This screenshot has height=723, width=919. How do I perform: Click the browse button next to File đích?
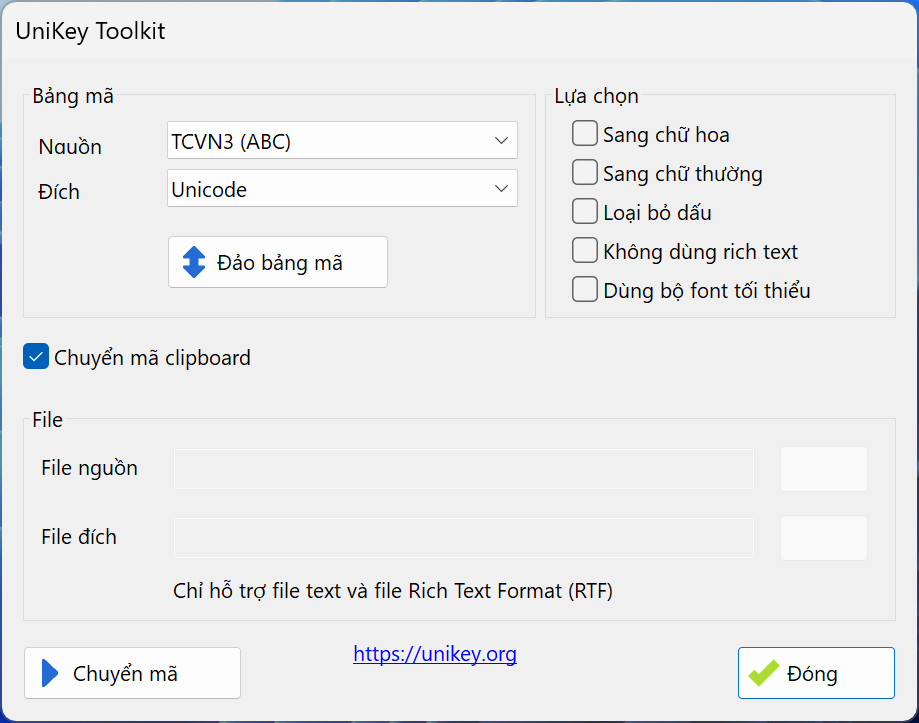823,537
